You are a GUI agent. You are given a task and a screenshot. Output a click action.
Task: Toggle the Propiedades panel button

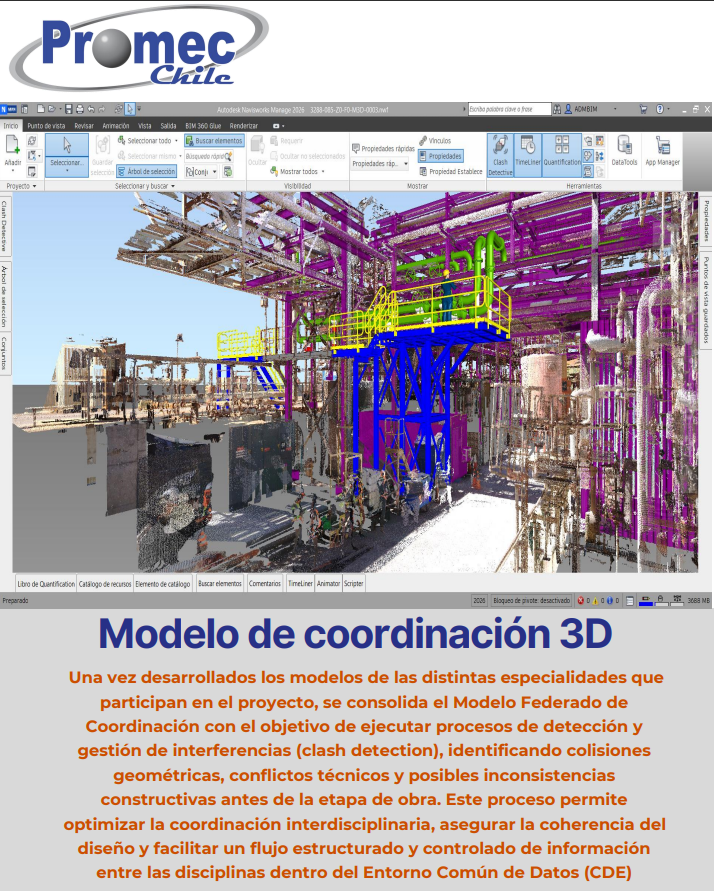tap(440, 156)
